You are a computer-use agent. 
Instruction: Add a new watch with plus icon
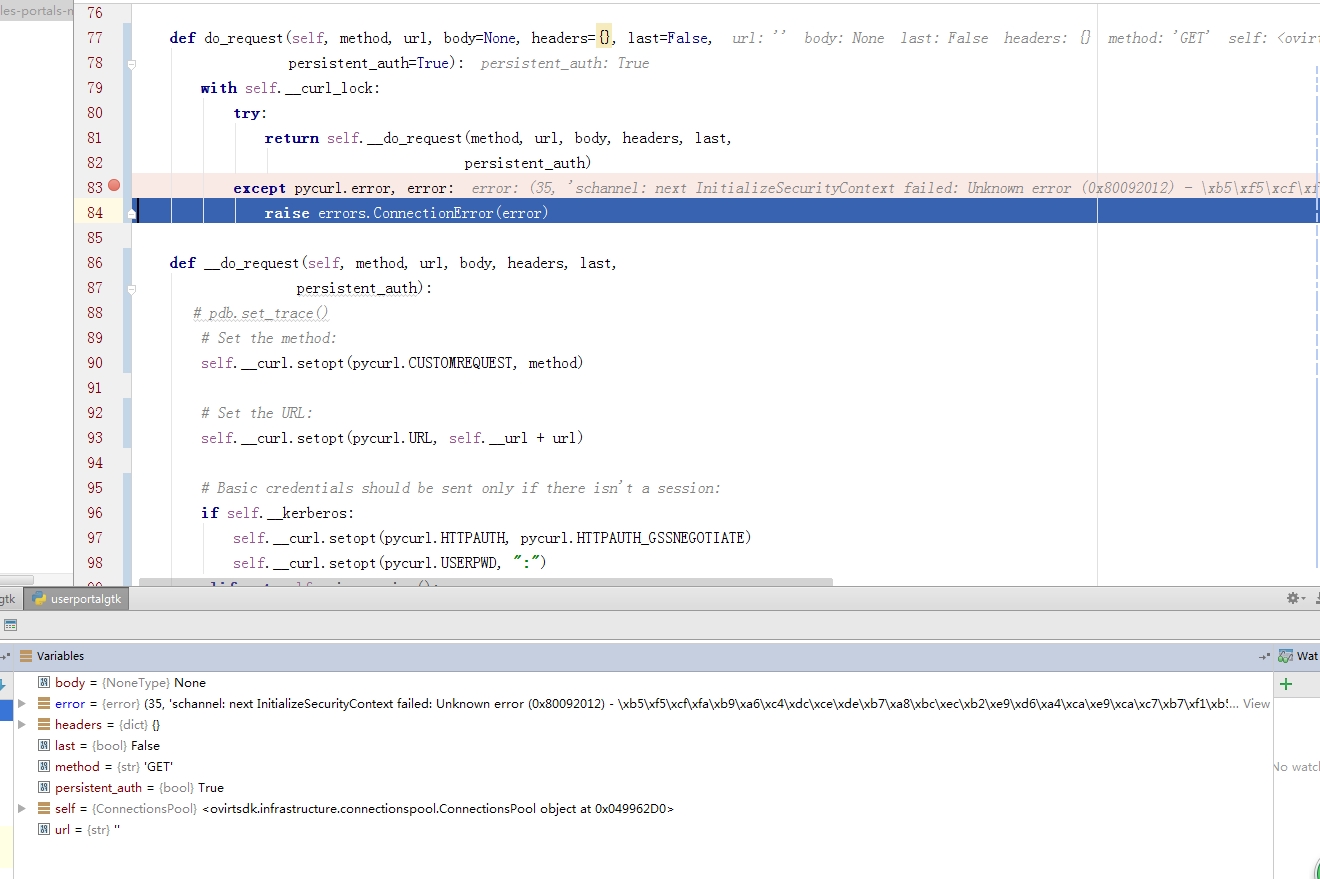coord(1286,684)
